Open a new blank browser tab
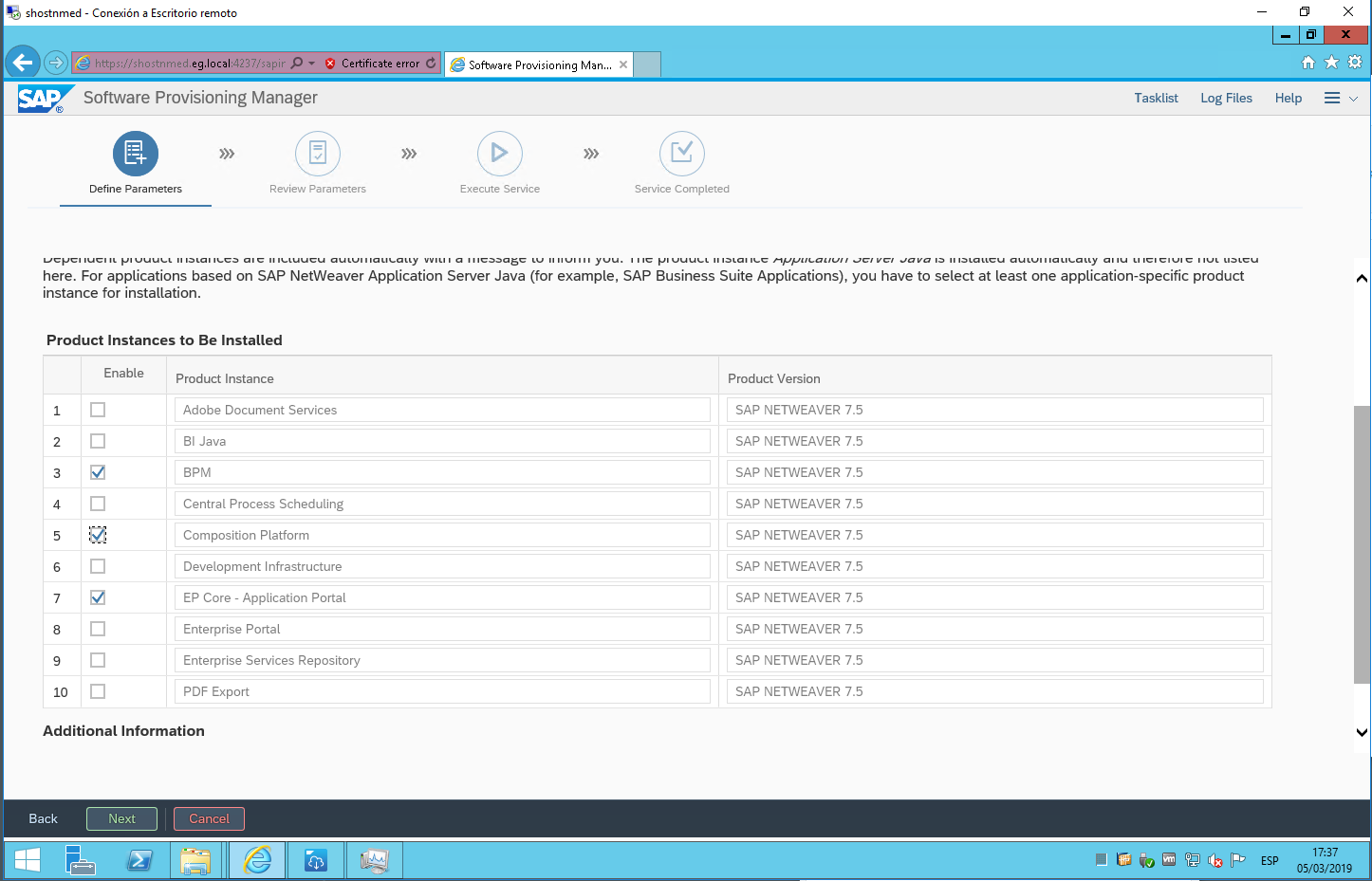1372x881 pixels. coord(647,64)
